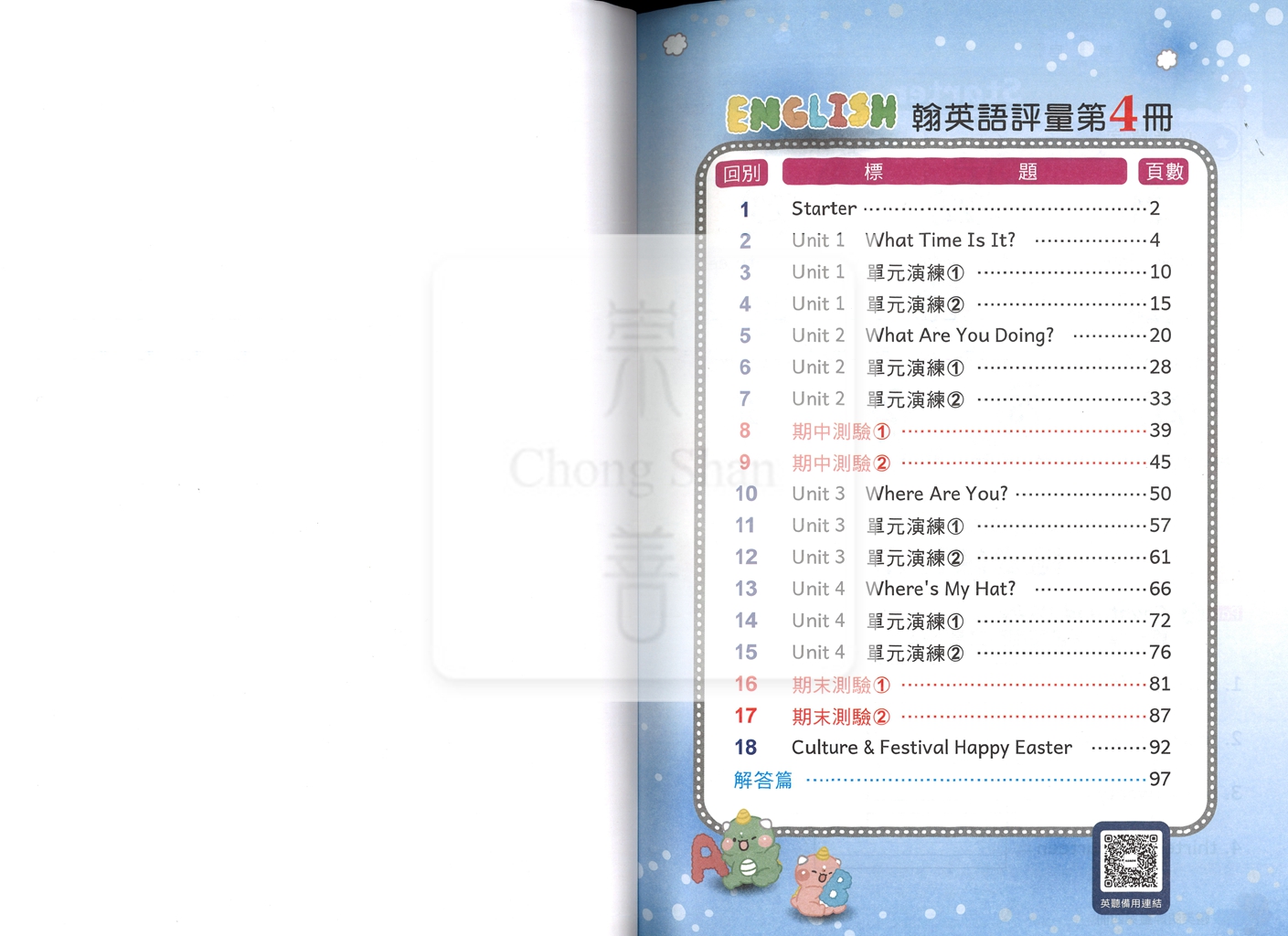The height and width of the screenshot is (936, 1288).
Task: Select 'What Time Is It?' entry
Action: pyautogui.click(x=941, y=240)
